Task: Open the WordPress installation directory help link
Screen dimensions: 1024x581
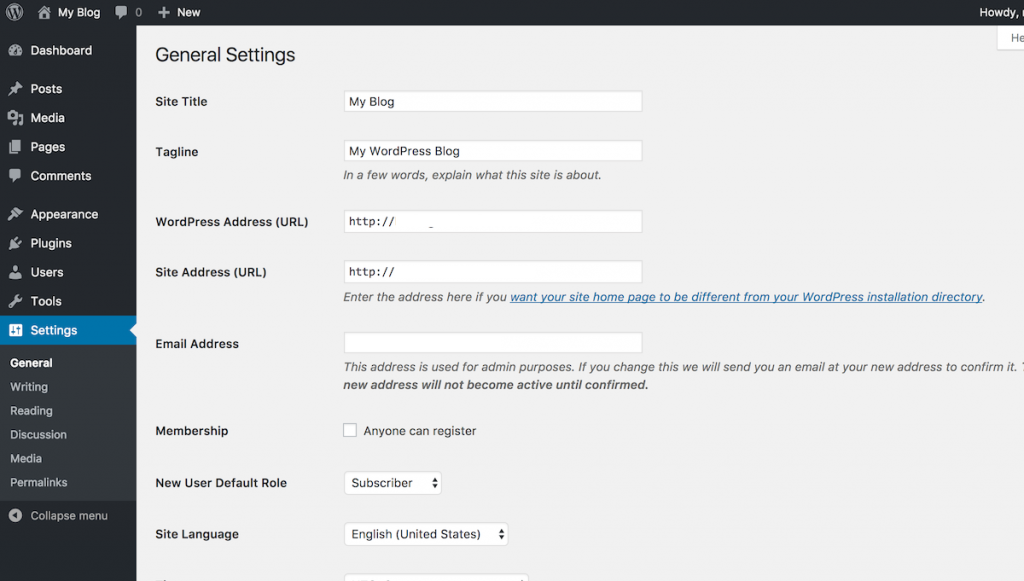Action: (746, 297)
